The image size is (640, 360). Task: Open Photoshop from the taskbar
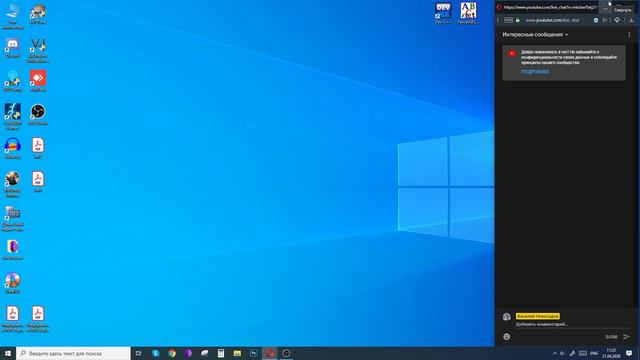[253, 353]
